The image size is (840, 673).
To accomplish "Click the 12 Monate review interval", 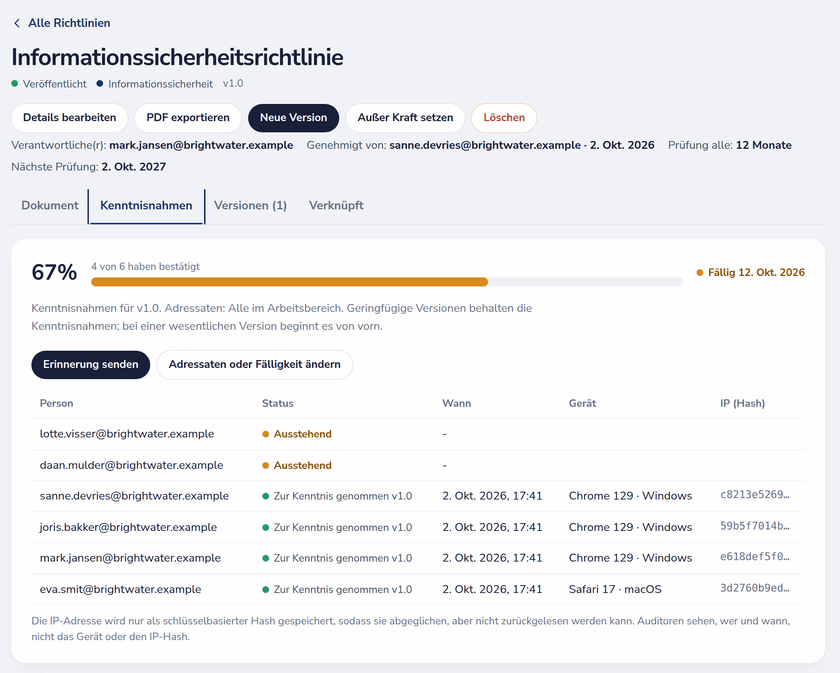I will point(763,145).
